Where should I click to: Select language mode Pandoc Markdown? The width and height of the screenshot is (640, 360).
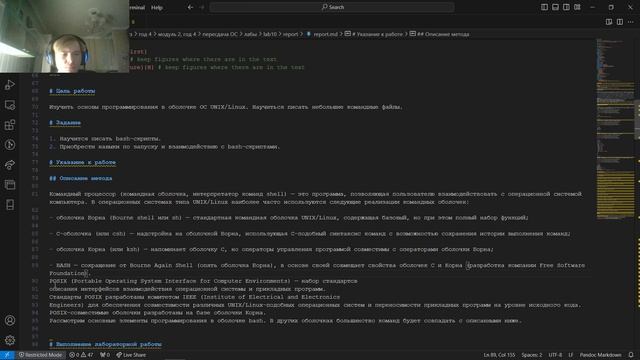pyautogui.click(x=600, y=355)
